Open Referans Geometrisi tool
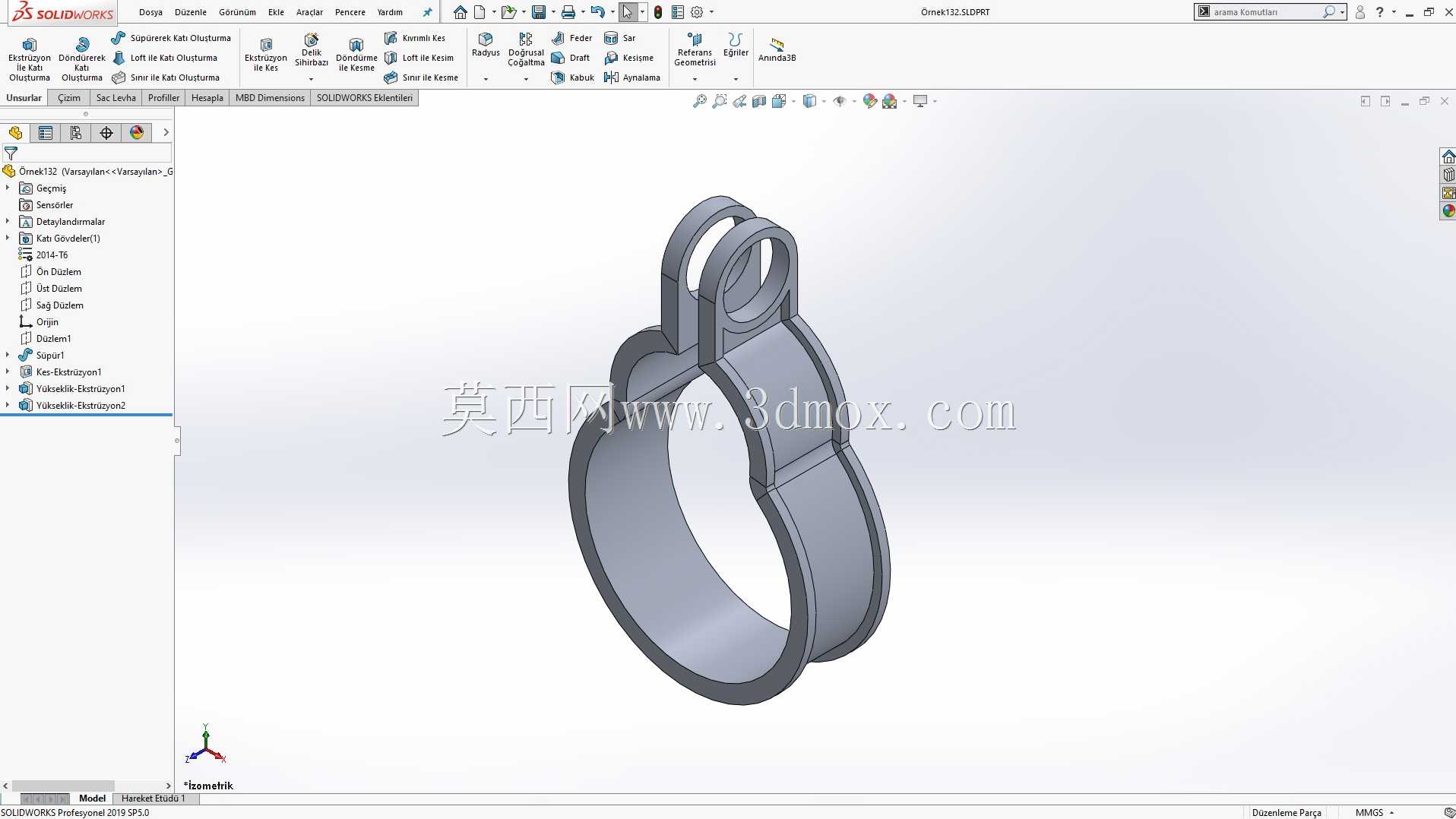Screen dimensions: 1456x819 click(695, 50)
